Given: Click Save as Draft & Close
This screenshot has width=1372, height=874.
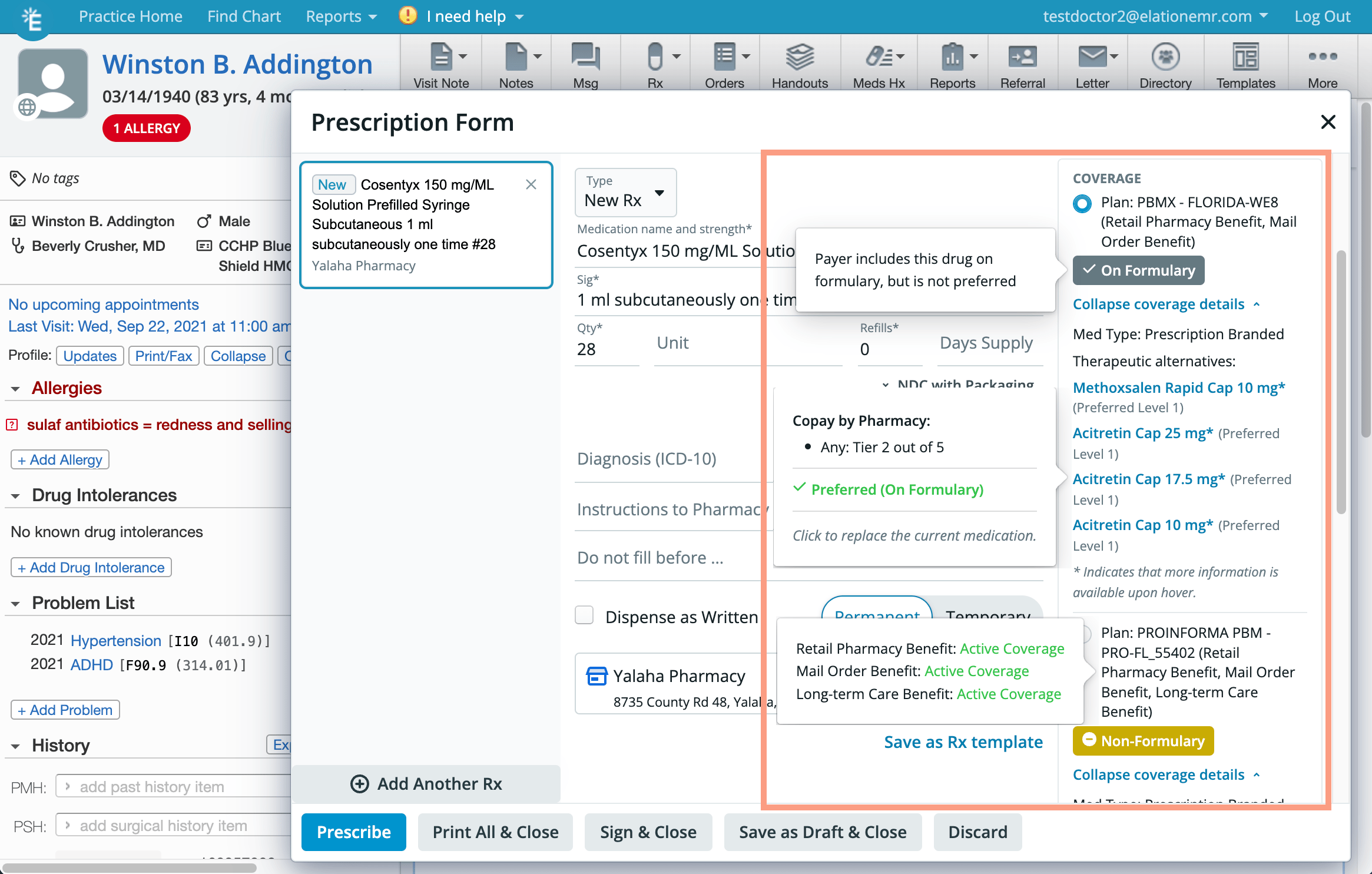Looking at the screenshot, I should click(x=823, y=832).
